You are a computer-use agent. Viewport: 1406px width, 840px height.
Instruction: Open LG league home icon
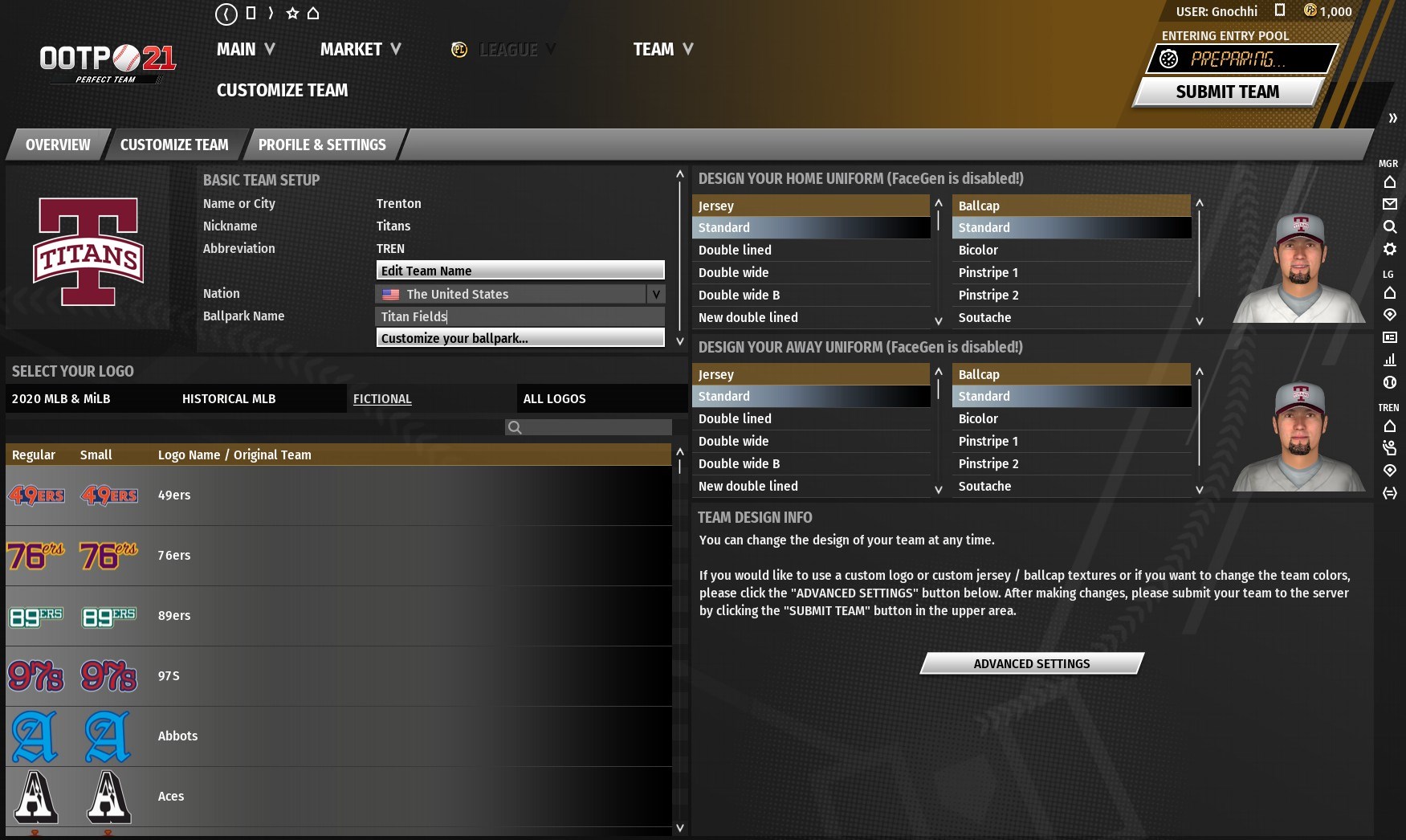[x=1390, y=293]
